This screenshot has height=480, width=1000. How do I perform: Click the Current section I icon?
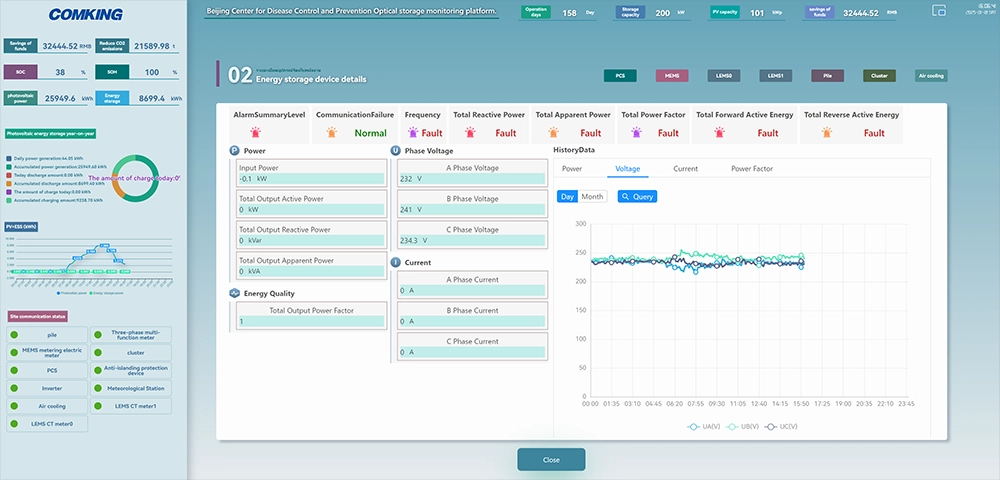tap(395, 263)
